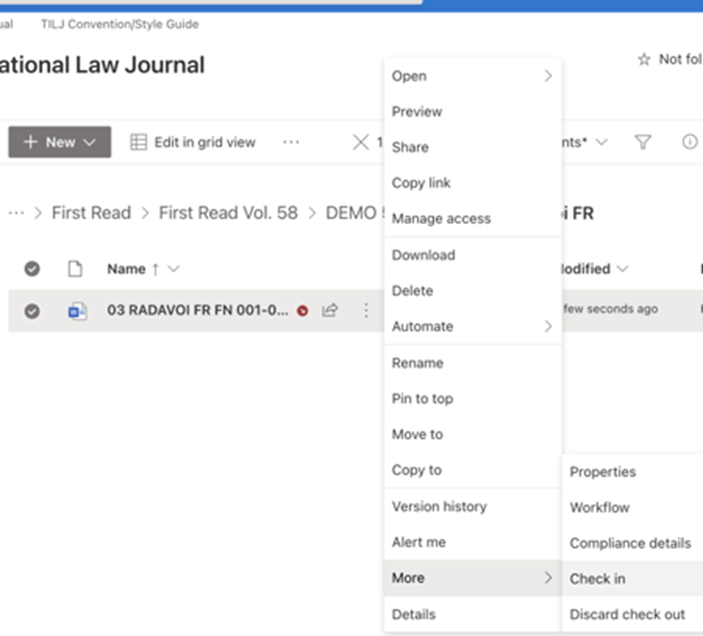Select Copy link in the context menu
Viewport: 703px width, 636px height.
tap(473, 183)
